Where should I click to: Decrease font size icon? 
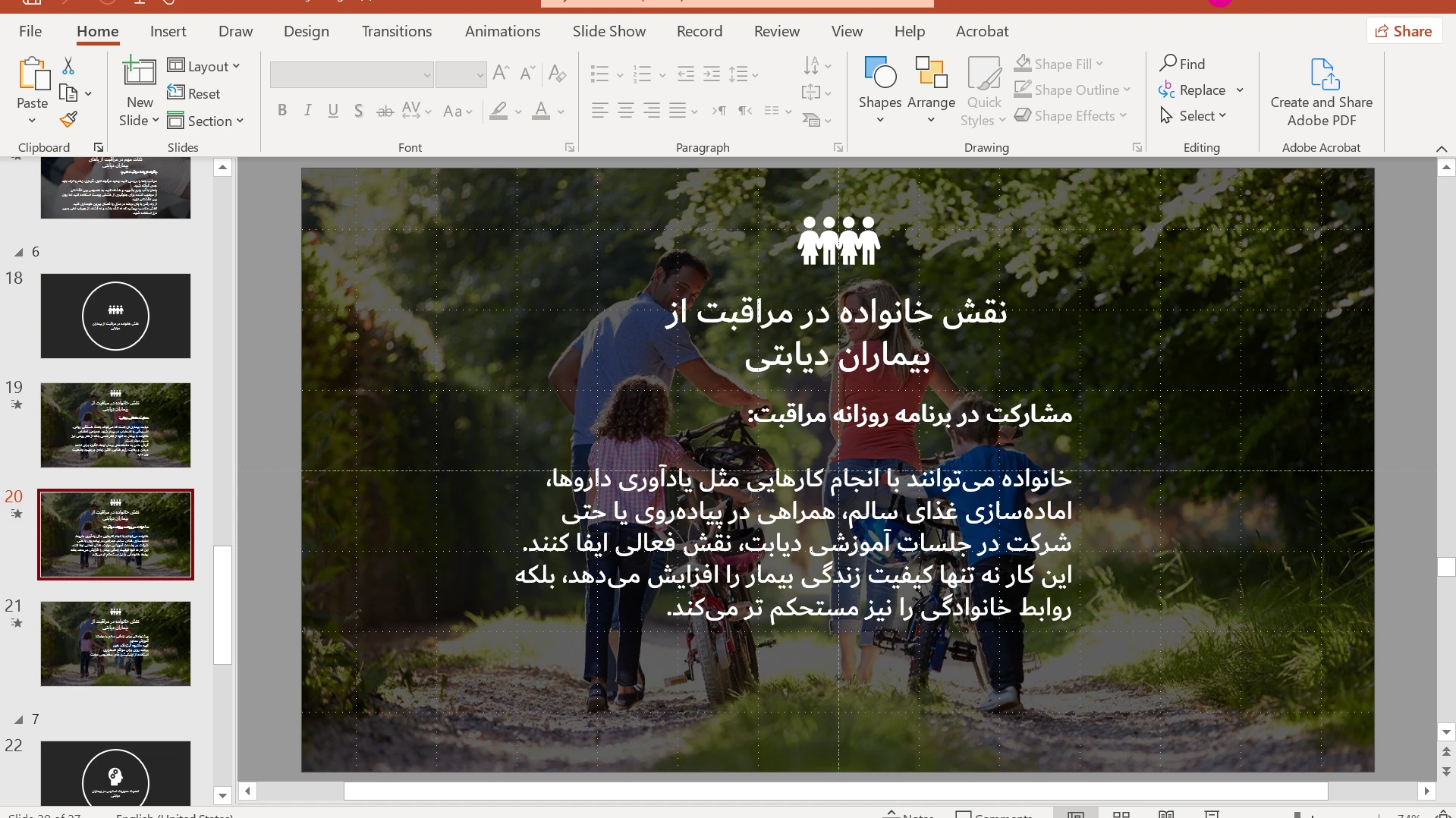(x=528, y=73)
